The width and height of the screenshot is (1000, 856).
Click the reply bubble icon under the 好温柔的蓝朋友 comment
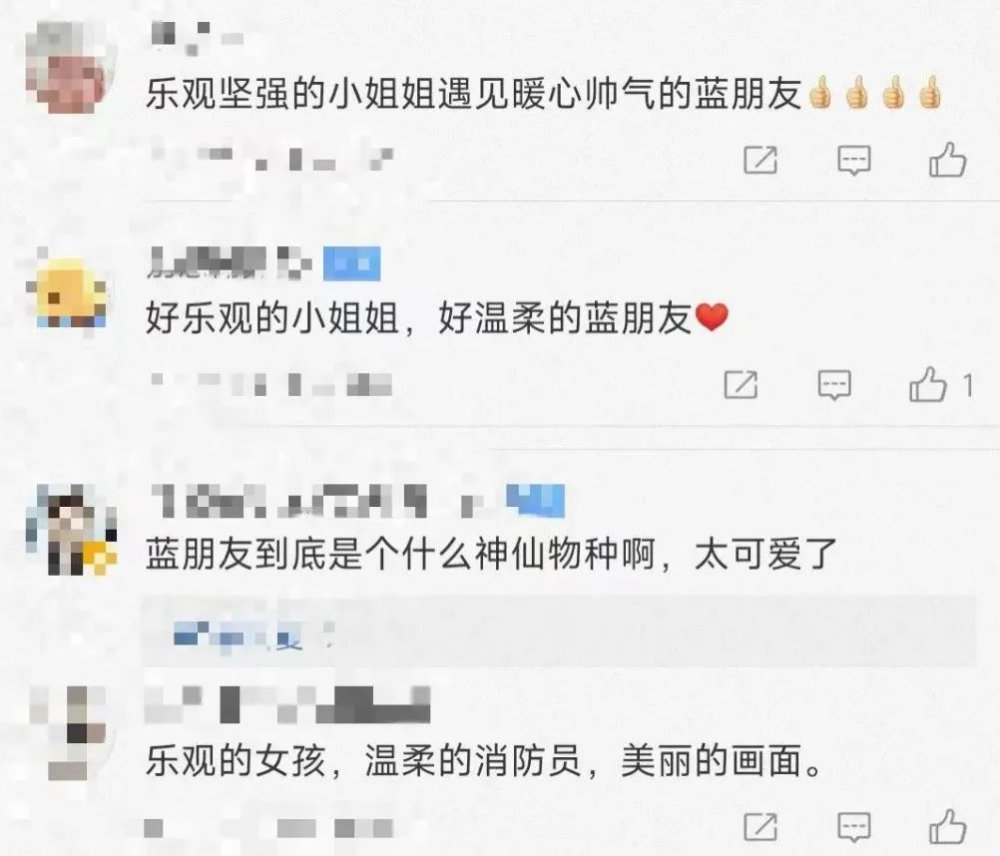pos(835,385)
